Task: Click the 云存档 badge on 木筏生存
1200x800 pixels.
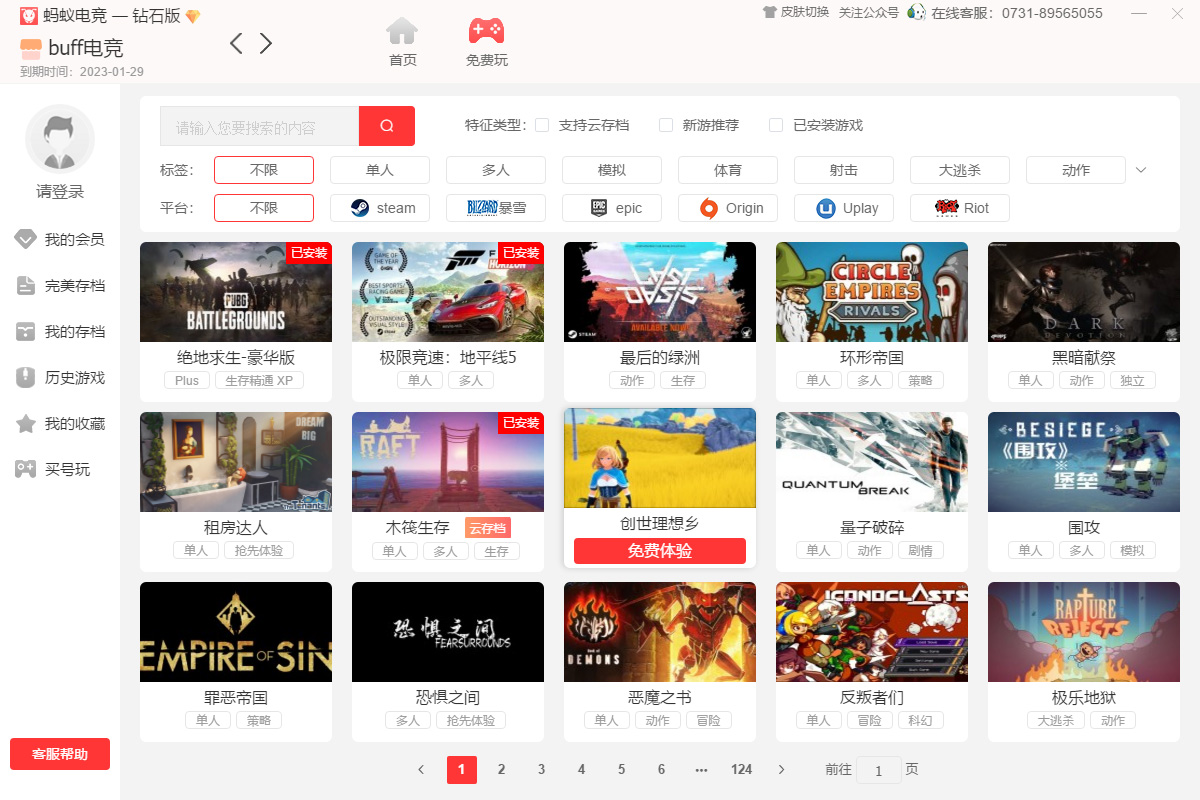Action: [x=488, y=528]
